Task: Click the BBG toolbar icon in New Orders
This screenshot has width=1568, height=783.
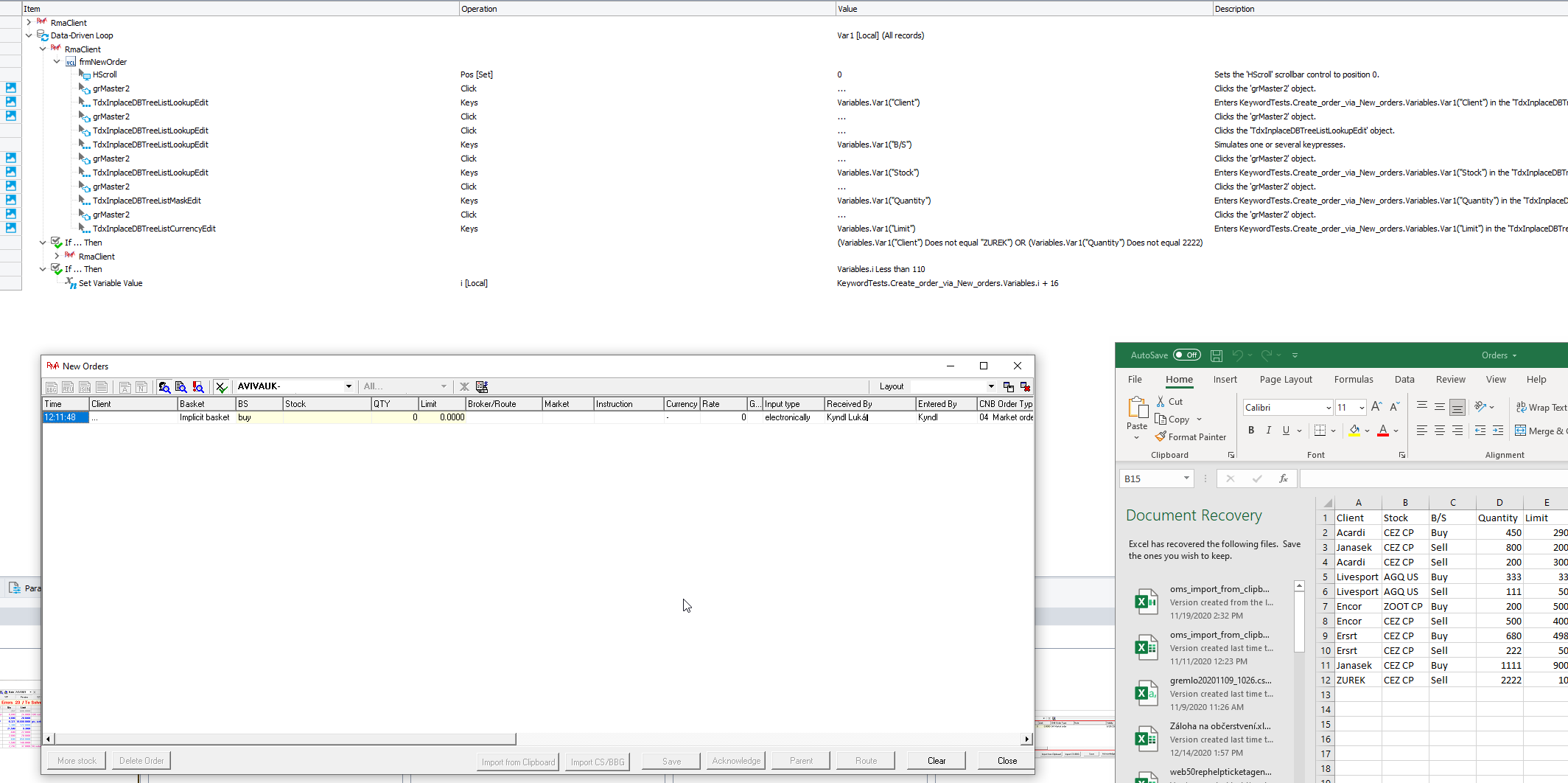Action: [x=52, y=387]
